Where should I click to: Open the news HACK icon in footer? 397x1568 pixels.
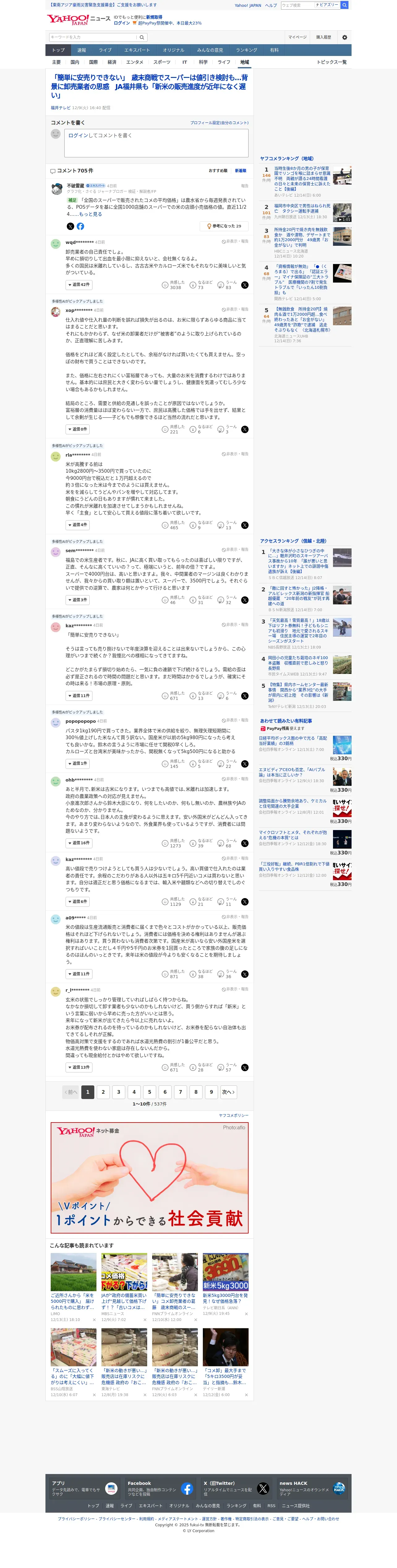coord(339,1489)
